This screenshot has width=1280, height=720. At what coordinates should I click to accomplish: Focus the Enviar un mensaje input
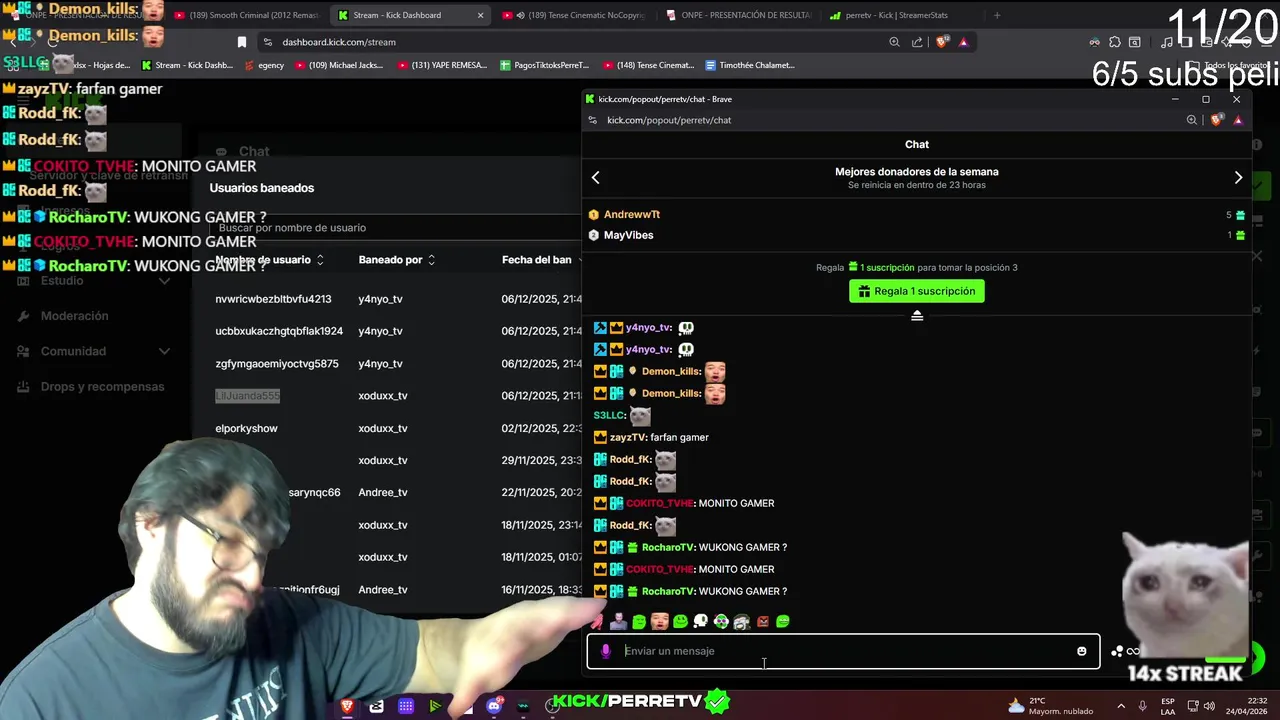(x=843, y=651)
